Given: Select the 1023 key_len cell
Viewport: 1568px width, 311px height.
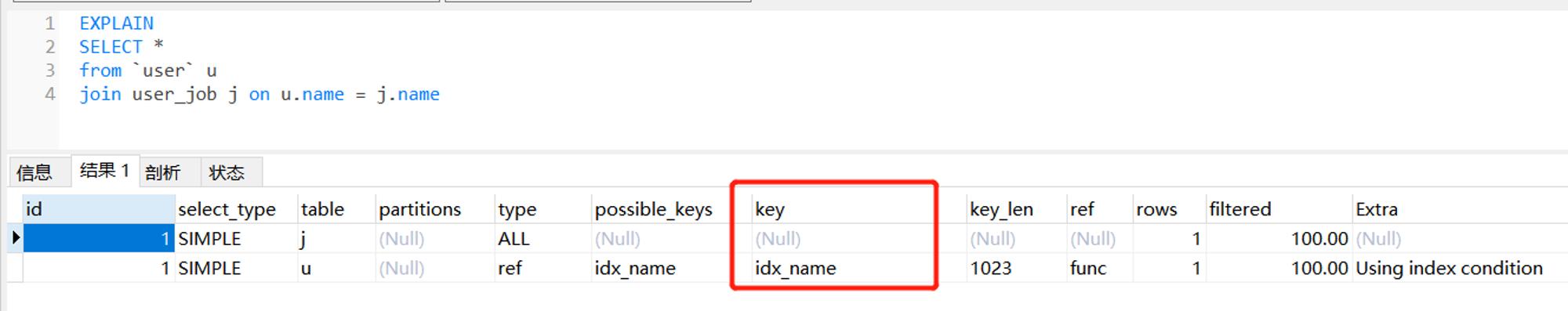Looking at the screenshot, I should coord(1016,268).
